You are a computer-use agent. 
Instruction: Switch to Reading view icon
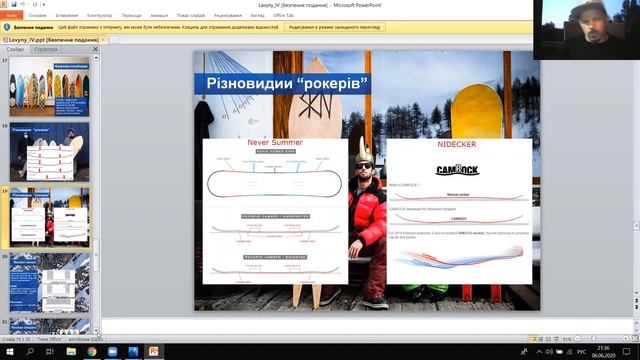coord(548,339)
